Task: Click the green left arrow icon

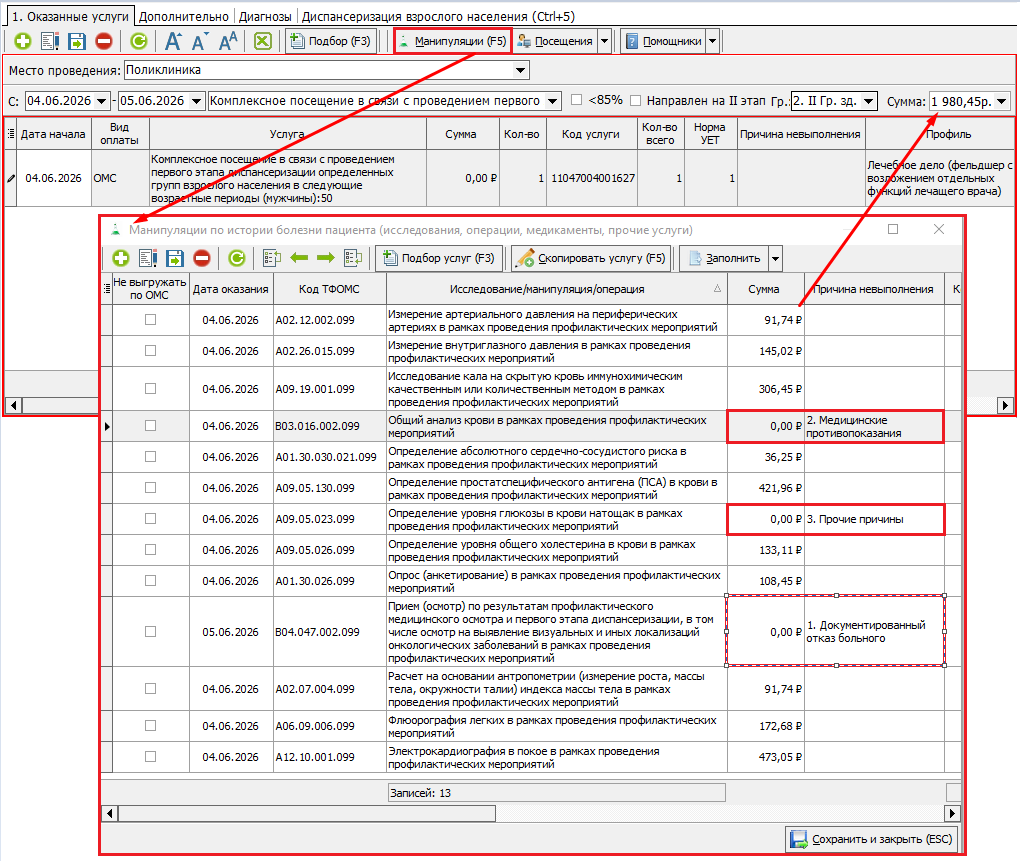Action: [299, 258]
